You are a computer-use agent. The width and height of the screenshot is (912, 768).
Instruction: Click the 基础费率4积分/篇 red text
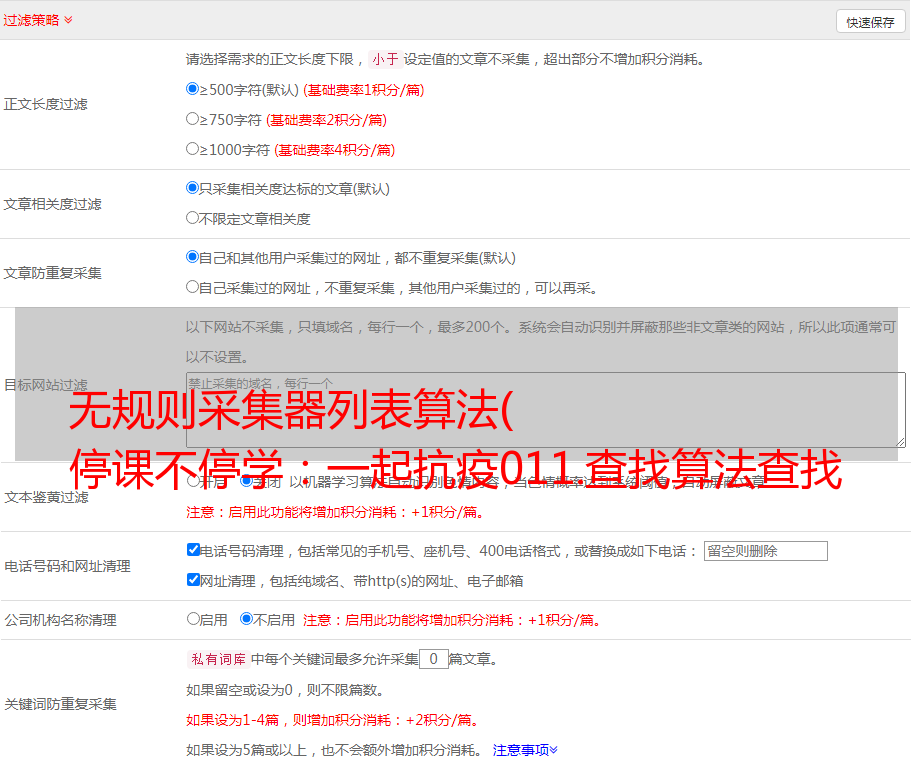335,150
